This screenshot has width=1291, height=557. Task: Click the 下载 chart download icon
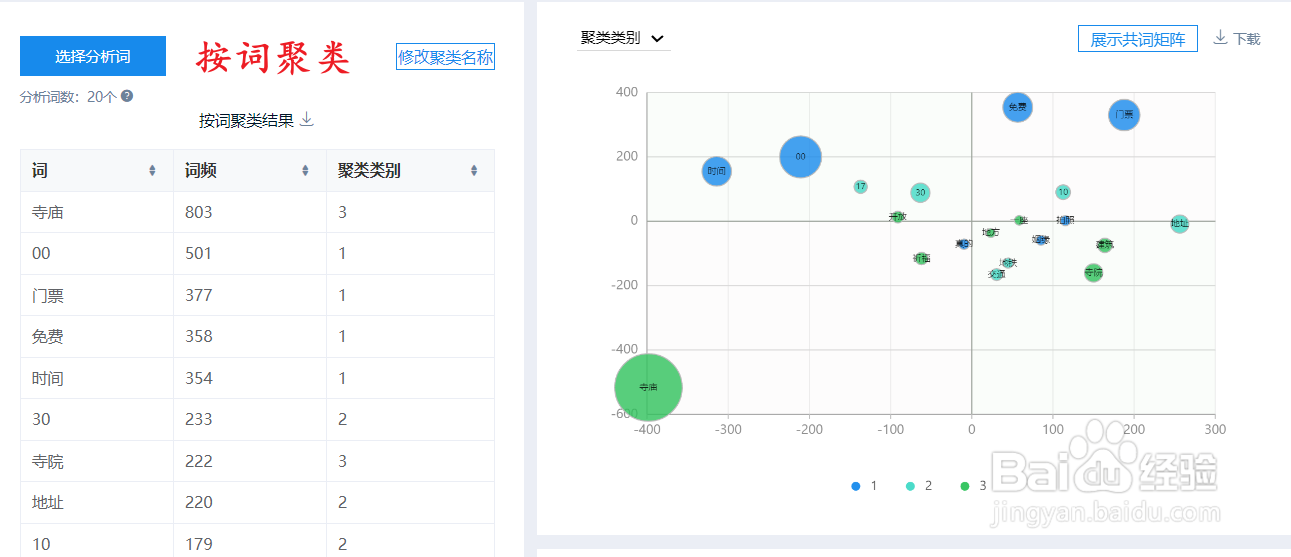(1220, 38)
